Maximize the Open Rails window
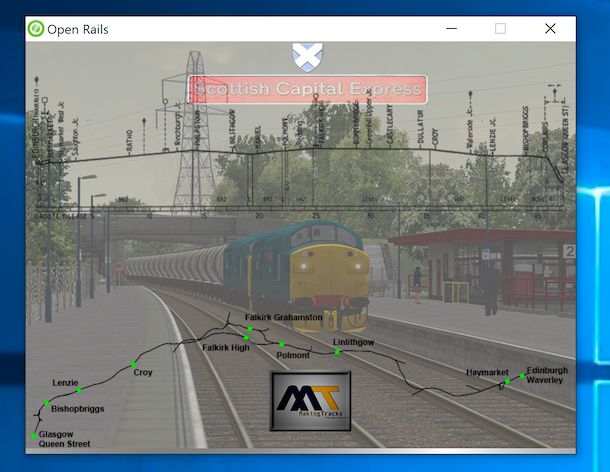 500,28
